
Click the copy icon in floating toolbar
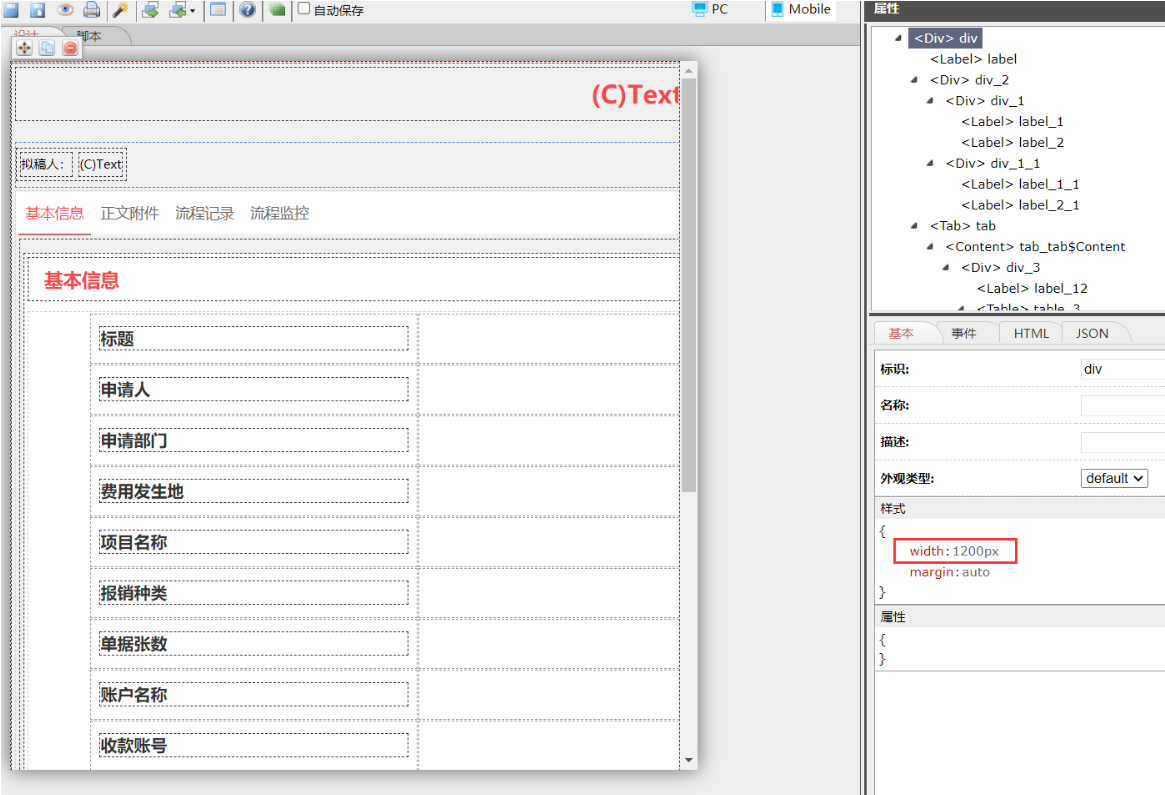tap(47, 47)
